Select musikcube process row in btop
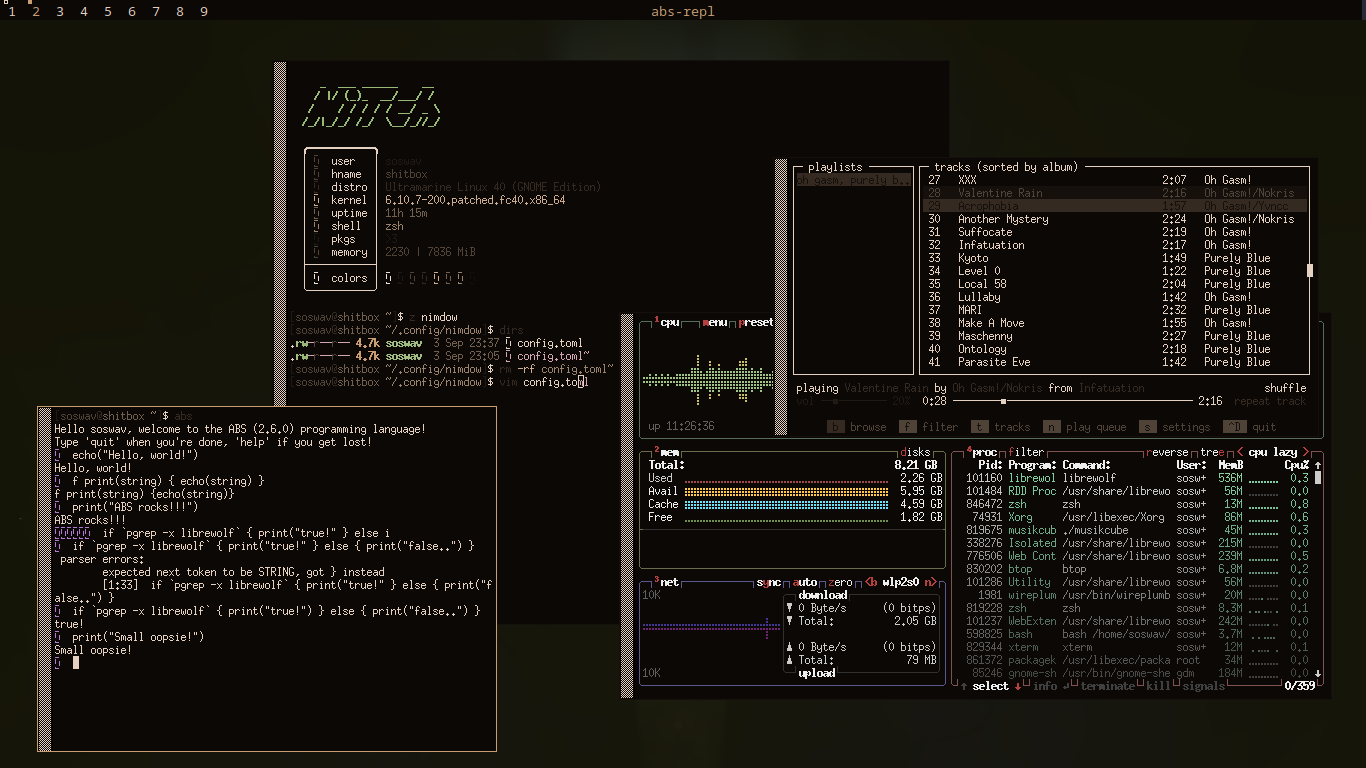 (1137, 530)
